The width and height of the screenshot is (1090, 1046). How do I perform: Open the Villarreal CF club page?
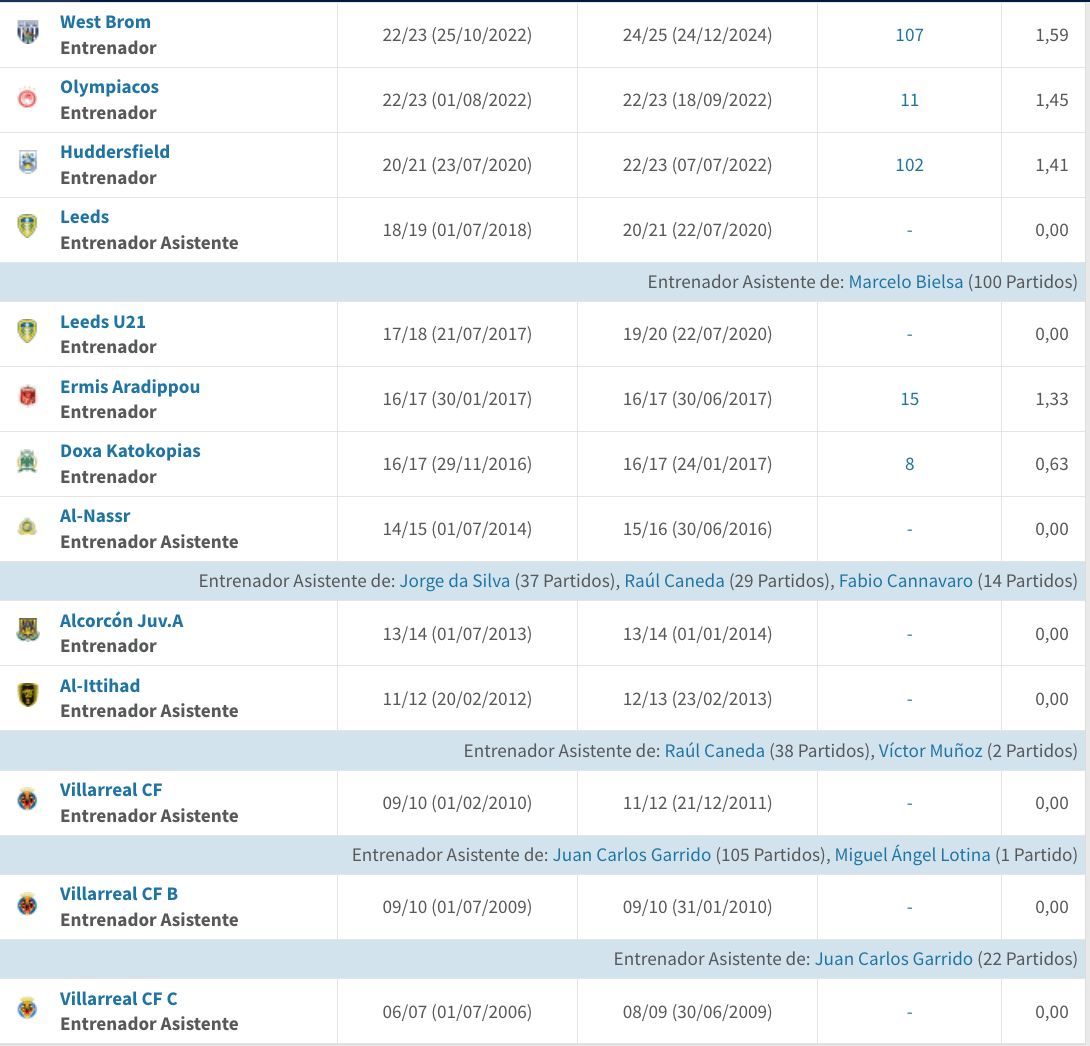click(110, 789)
